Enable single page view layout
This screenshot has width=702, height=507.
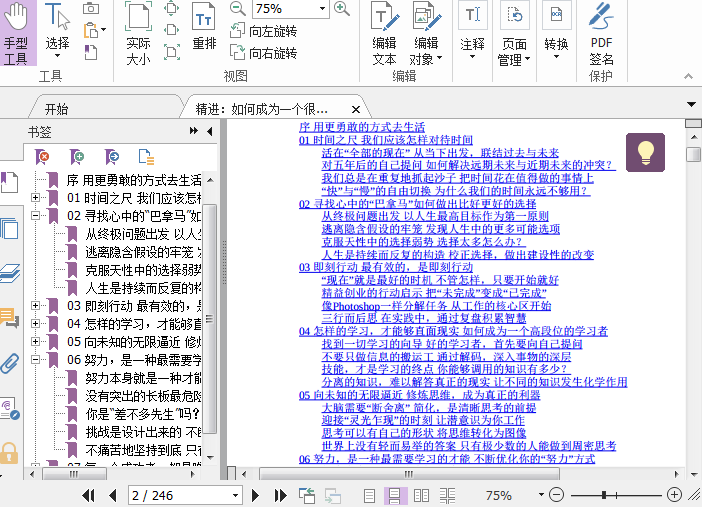tap(370, 495)
